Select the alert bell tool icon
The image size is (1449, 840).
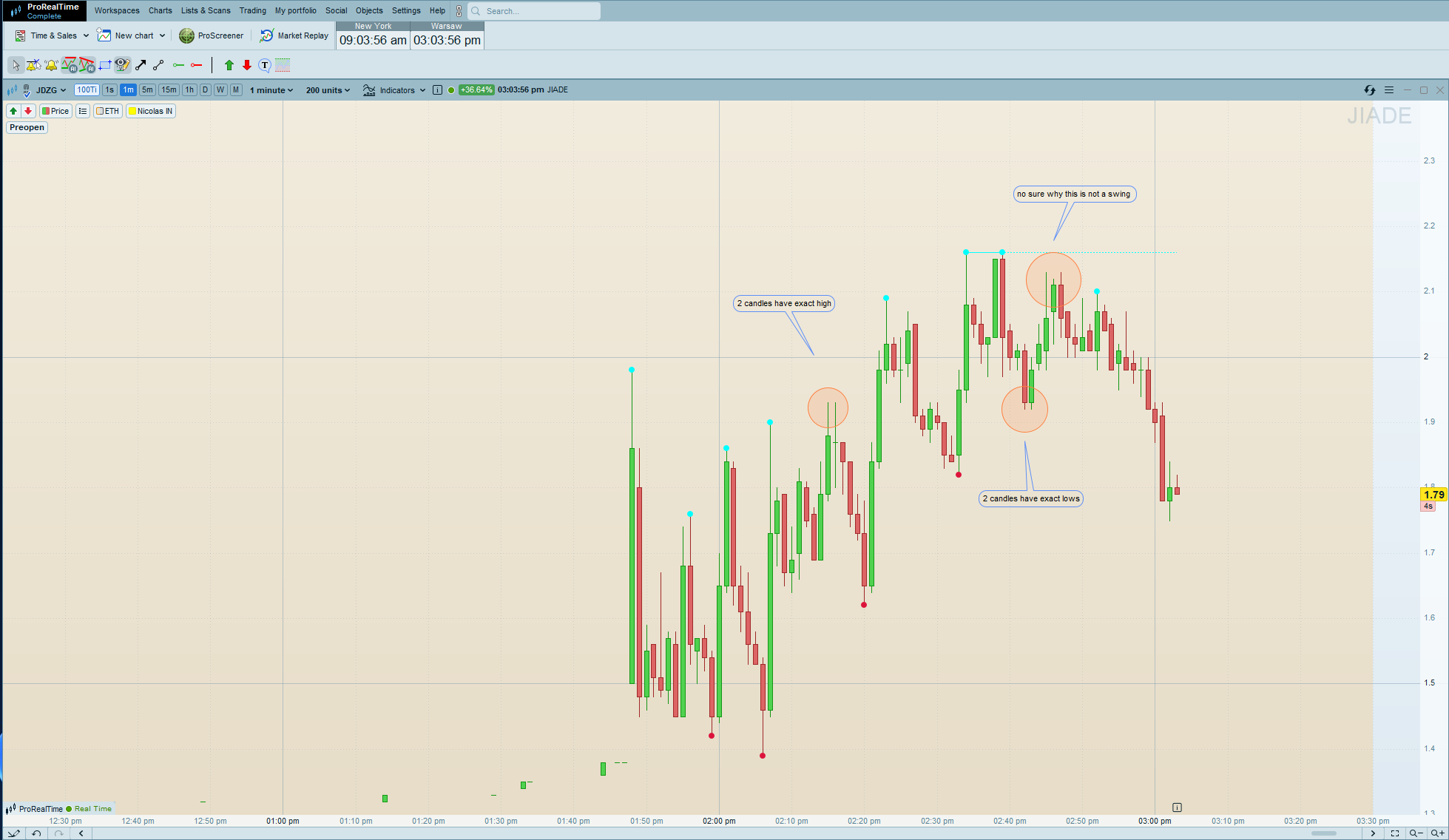51,66
